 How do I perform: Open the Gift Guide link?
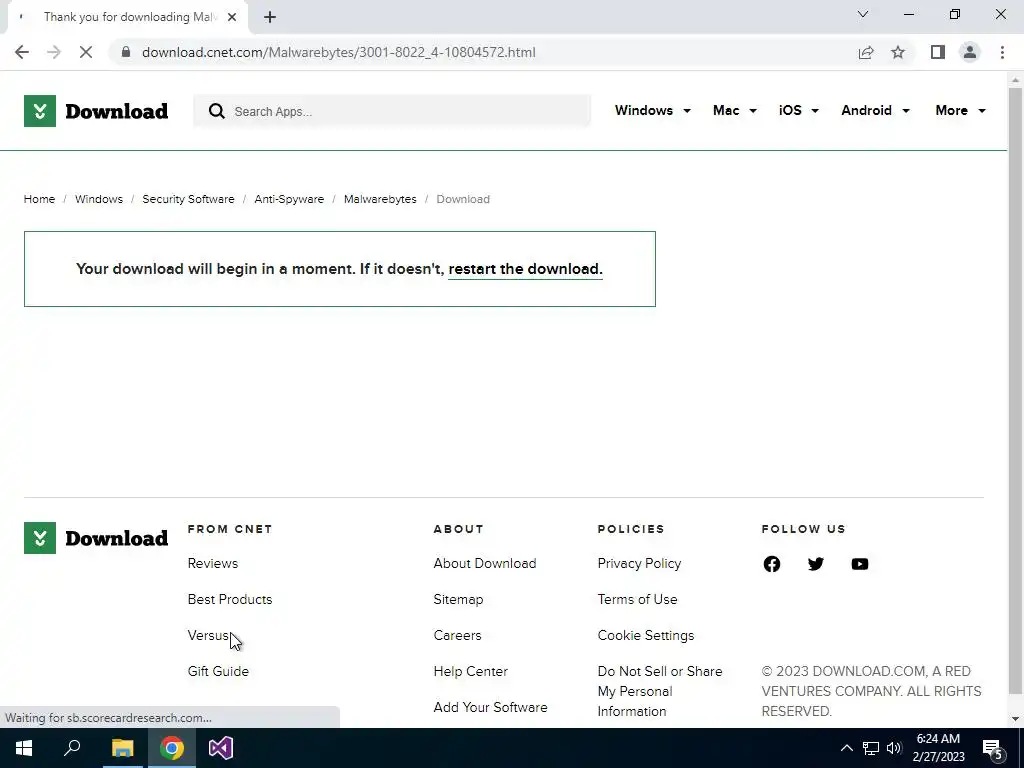[x=218, y=671]
